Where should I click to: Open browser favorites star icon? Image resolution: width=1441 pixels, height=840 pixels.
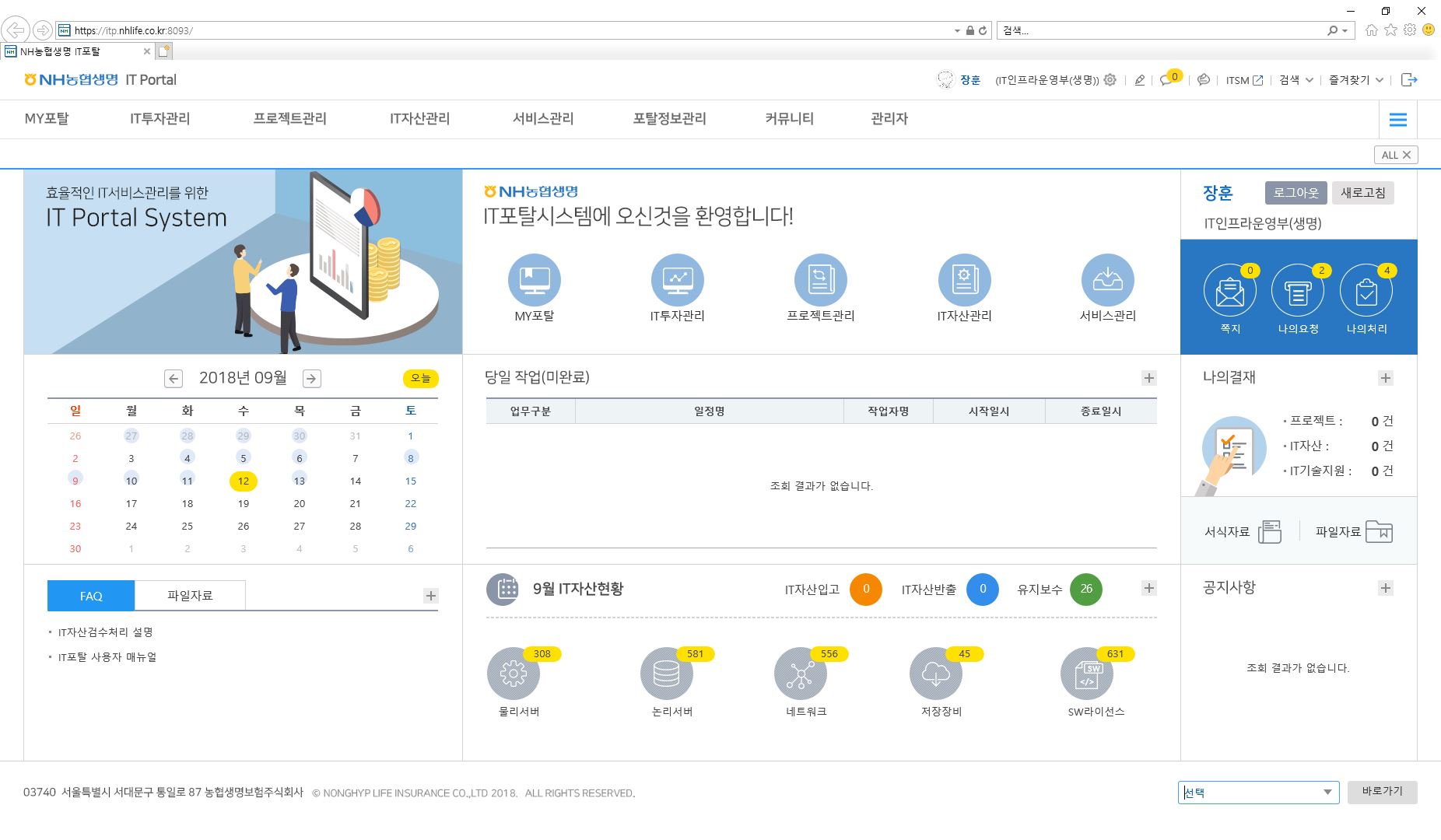coord(1390,30)
